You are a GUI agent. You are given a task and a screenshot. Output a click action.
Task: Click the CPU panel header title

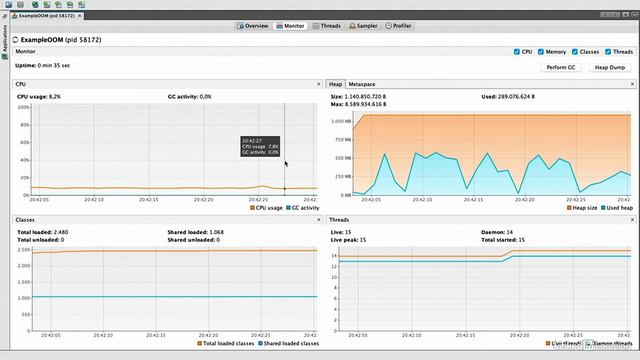(x=20, y=84)
